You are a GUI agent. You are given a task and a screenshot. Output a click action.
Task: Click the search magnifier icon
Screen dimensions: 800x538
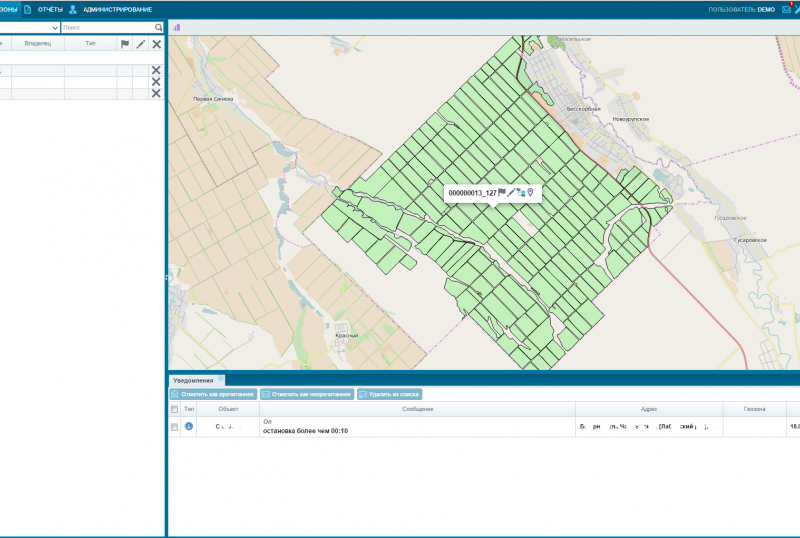point(159,28)
